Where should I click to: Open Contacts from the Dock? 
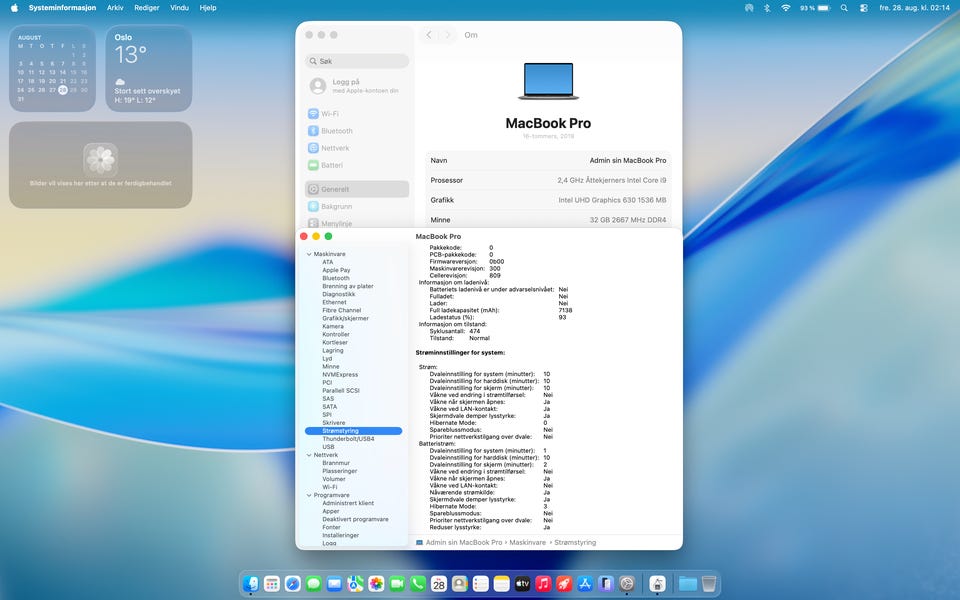[460, 584]
